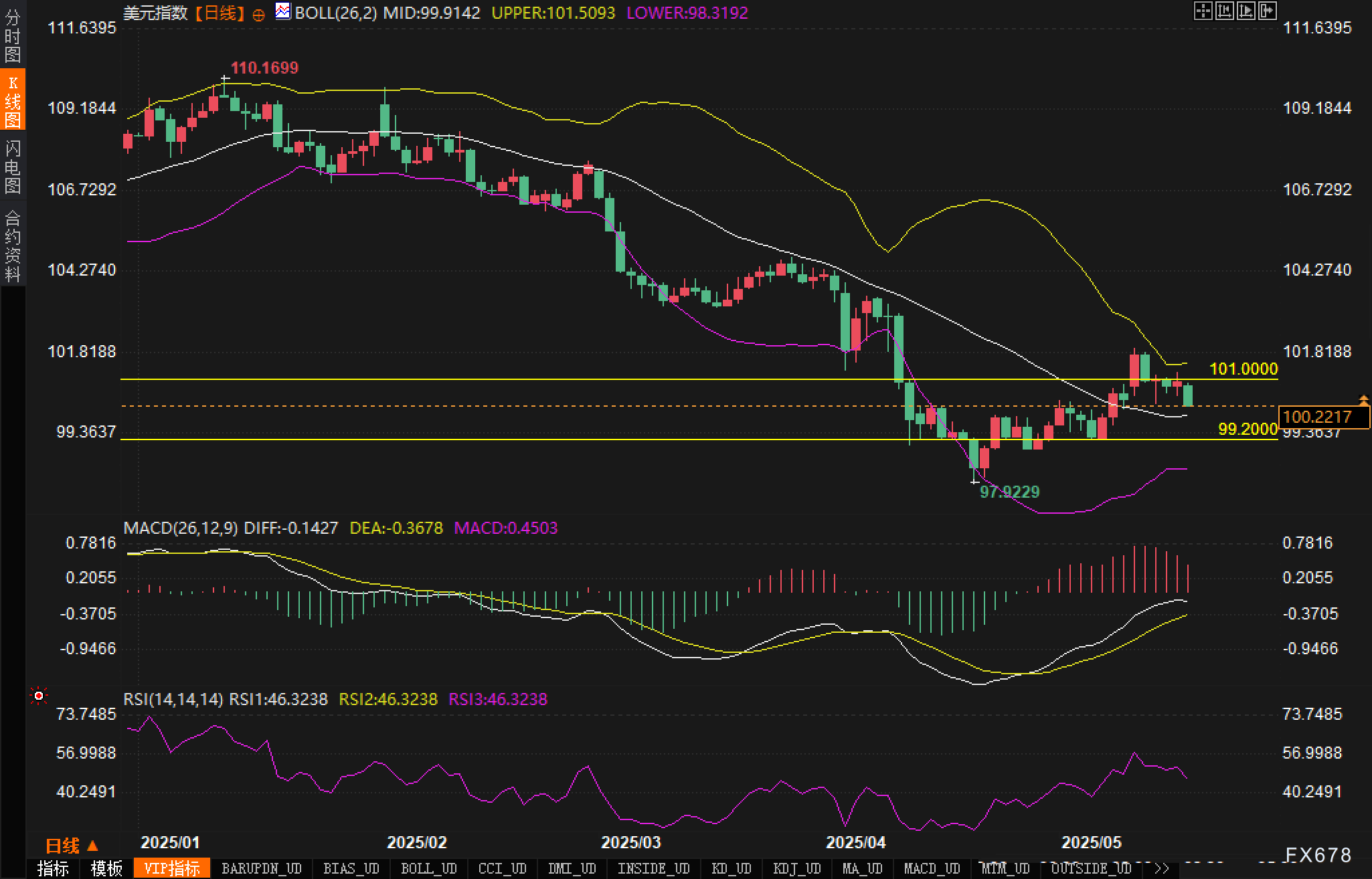Screen dimensions: 1372x879
Task: Select the K线图 view in left sidebar
Action: 12,100
